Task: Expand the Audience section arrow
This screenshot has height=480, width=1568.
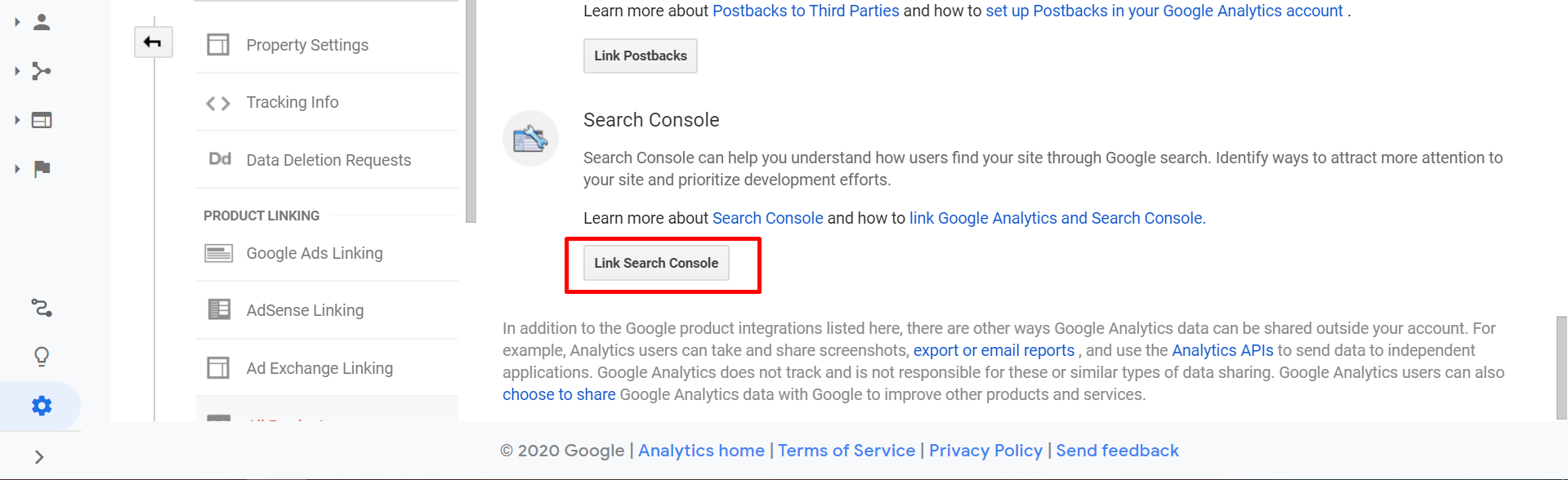Action: click(x=17, y=22)
